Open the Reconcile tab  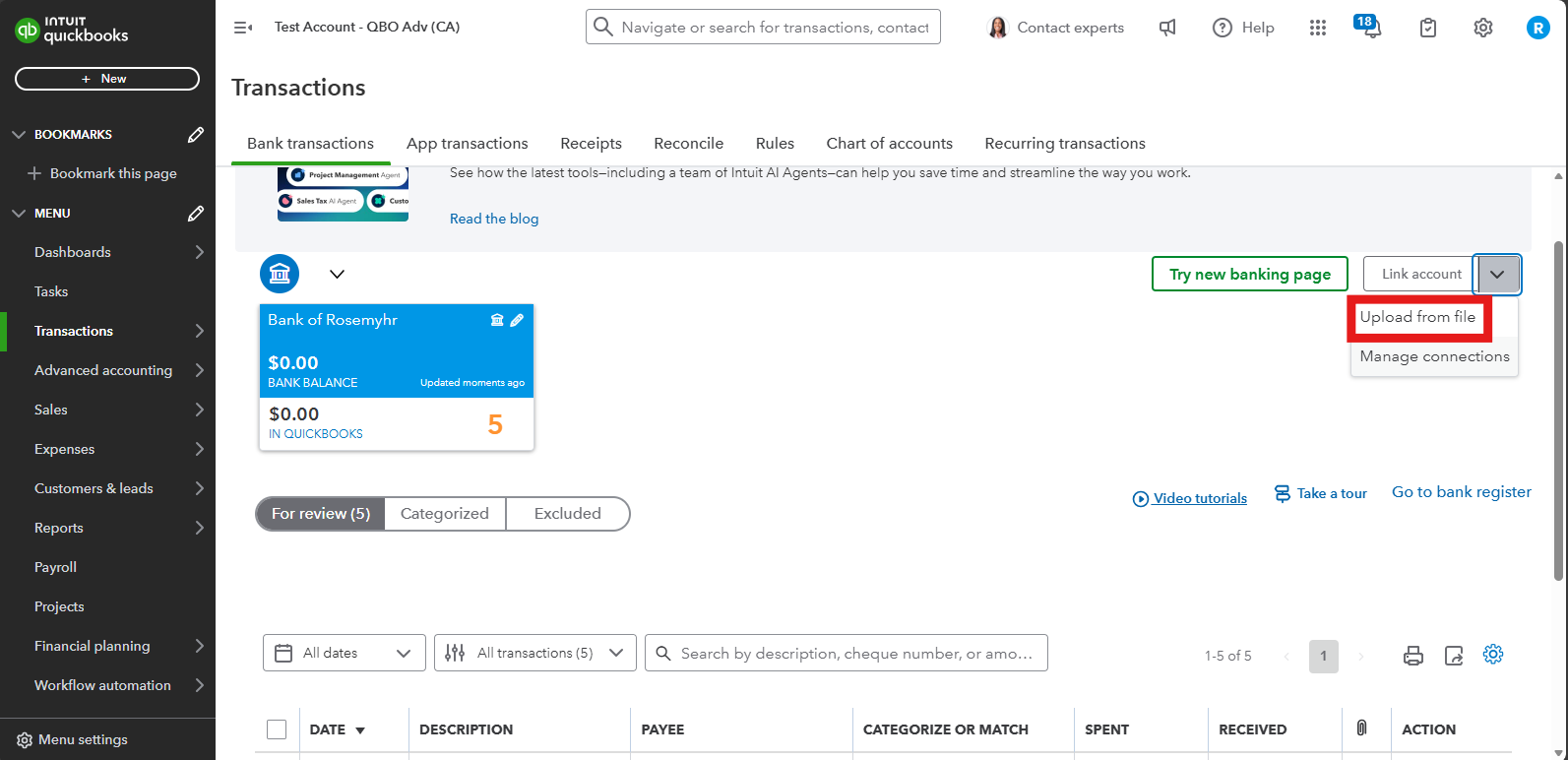point(688,144)
